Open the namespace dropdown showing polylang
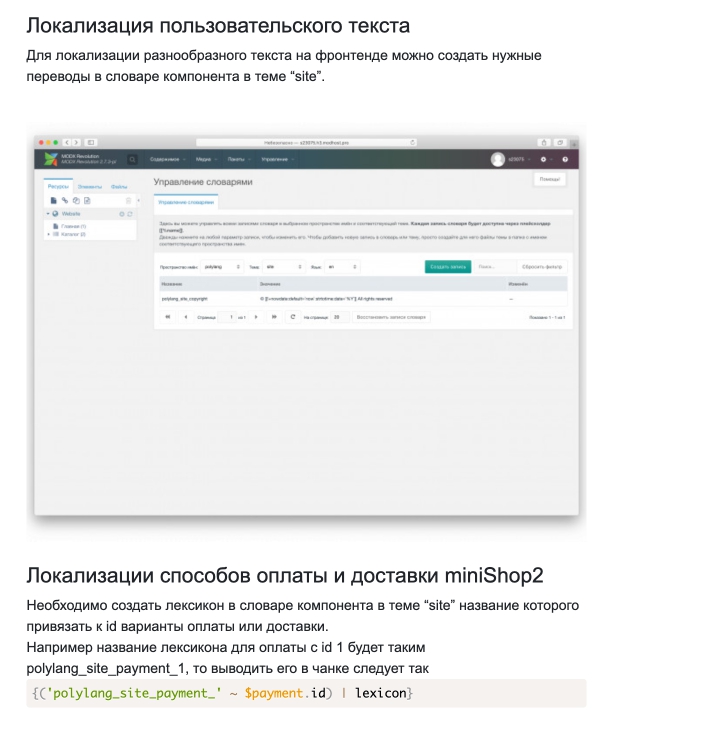Image resolution: width=720 pixels, height=731 pixels. (x=222, y=267)
